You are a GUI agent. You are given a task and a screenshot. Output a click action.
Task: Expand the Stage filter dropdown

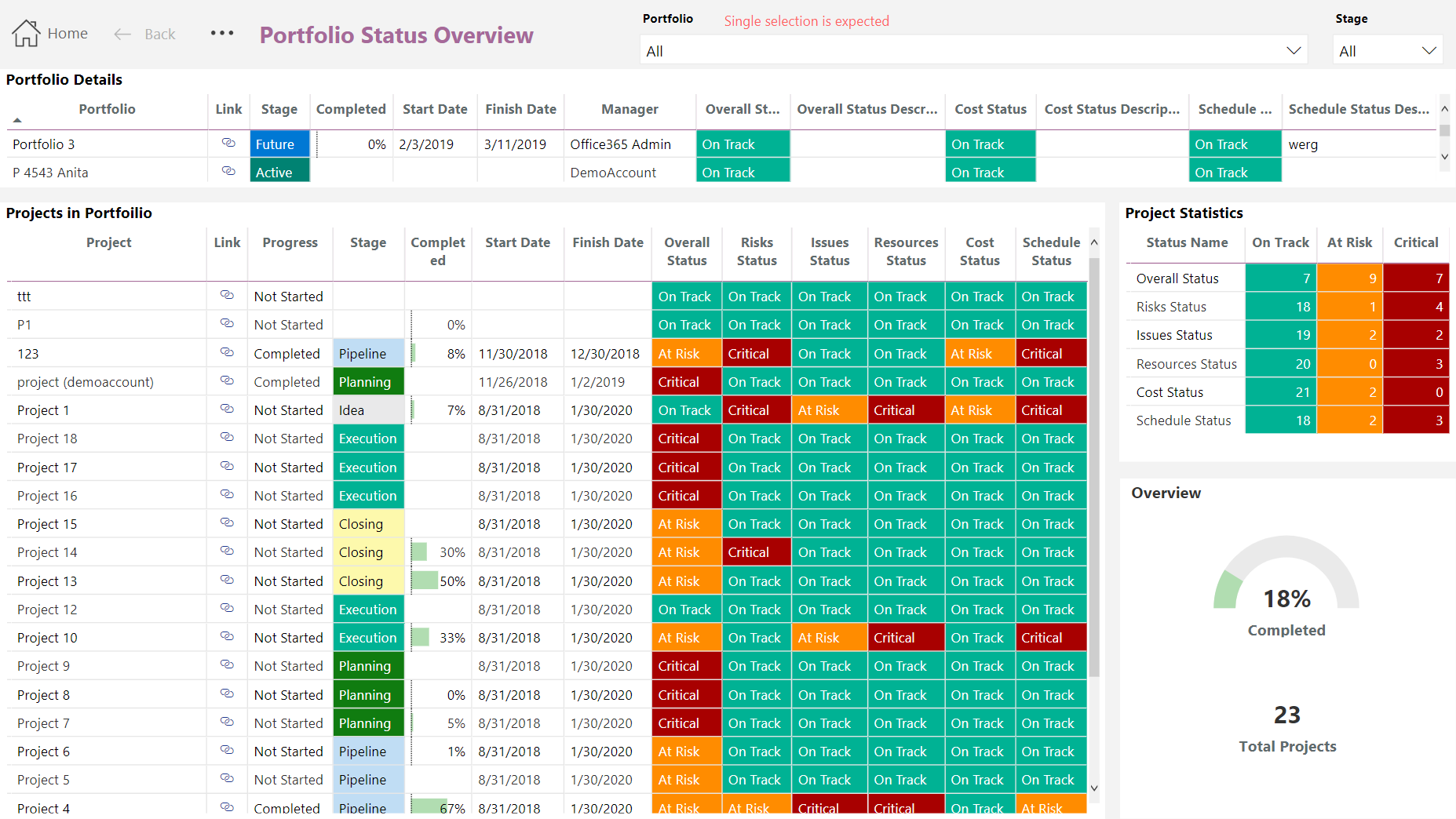(x=1429, y=51)
